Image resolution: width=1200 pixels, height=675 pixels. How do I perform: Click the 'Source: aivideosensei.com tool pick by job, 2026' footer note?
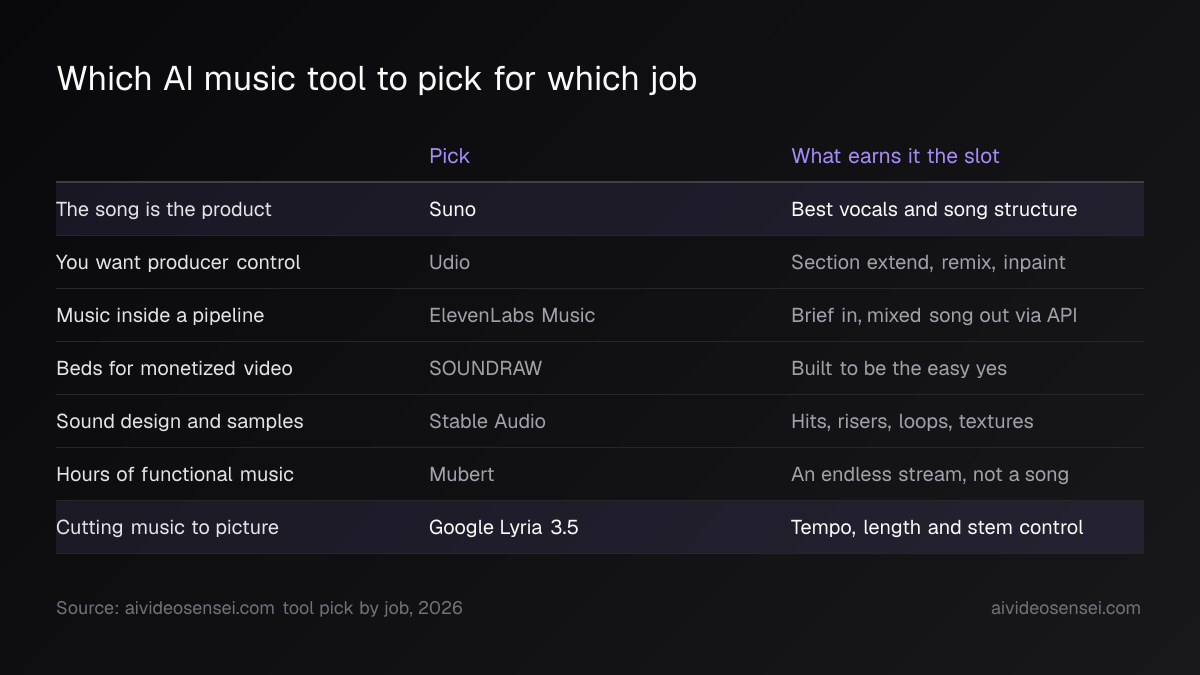tap(259, 608)
